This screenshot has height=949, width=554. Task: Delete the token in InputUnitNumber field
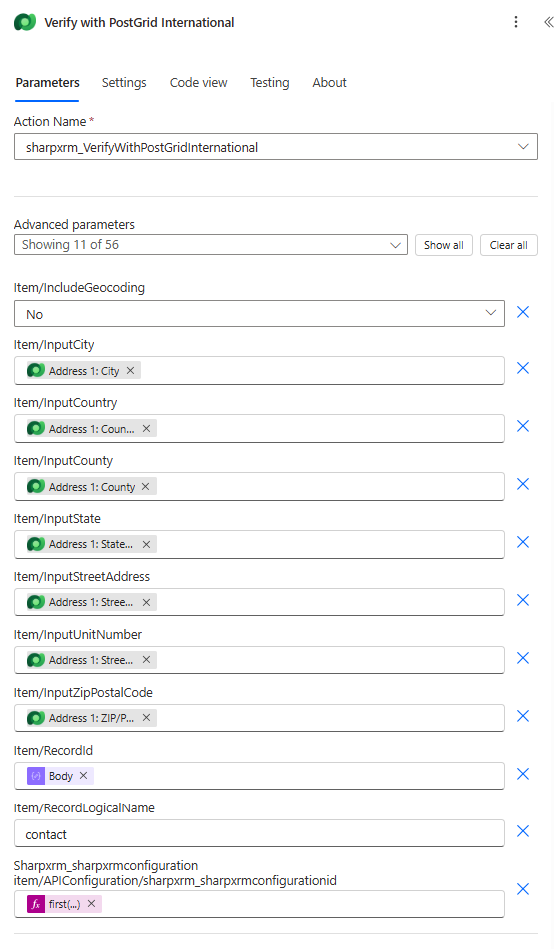point(147,660)
